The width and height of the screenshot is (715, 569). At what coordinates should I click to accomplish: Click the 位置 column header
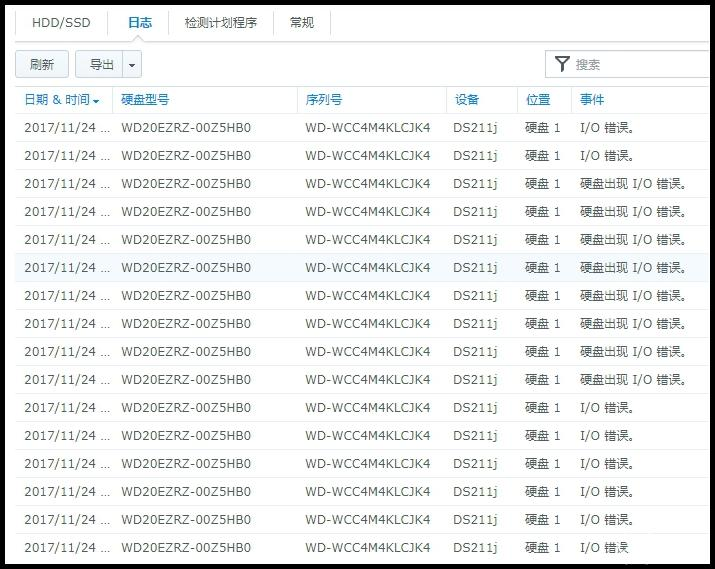538,100
